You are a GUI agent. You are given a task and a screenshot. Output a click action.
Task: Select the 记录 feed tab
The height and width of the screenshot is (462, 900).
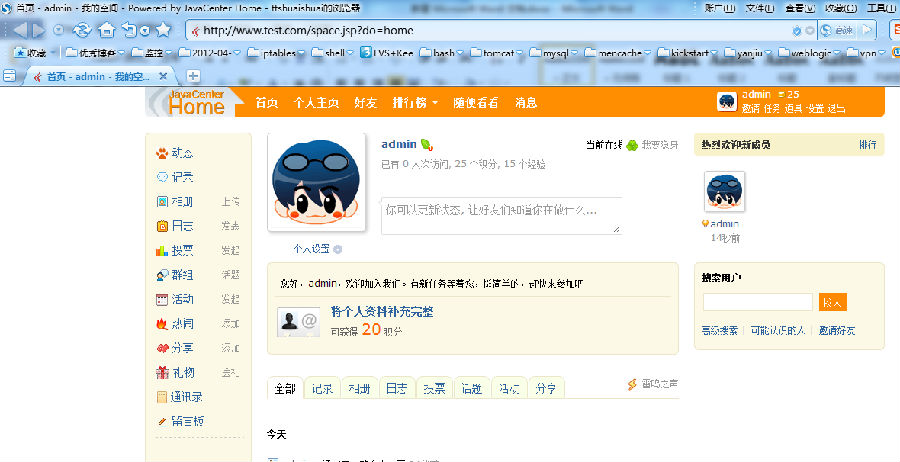pos(322,389)
